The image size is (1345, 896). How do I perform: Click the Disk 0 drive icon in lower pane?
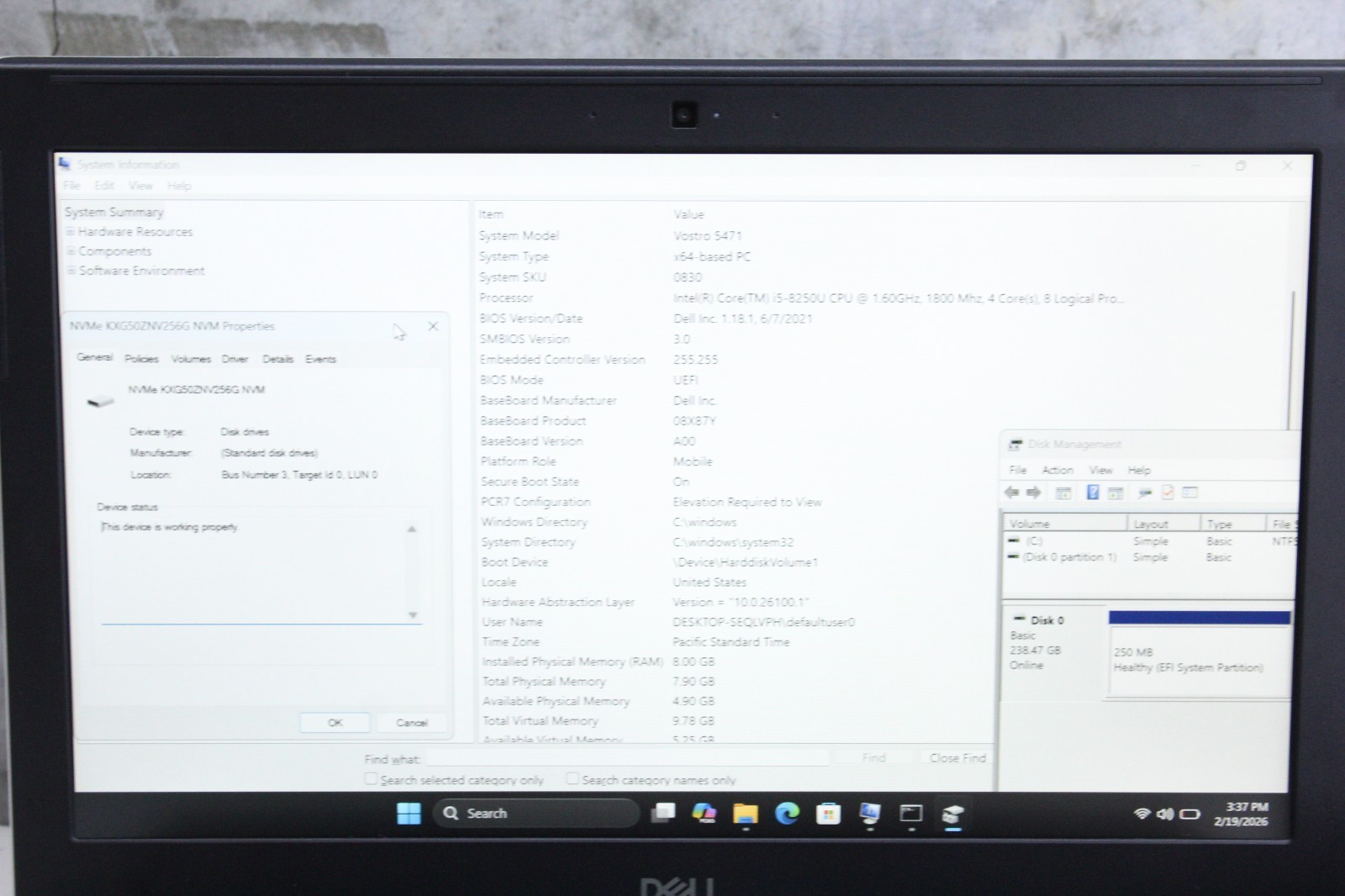point(1019,619)
